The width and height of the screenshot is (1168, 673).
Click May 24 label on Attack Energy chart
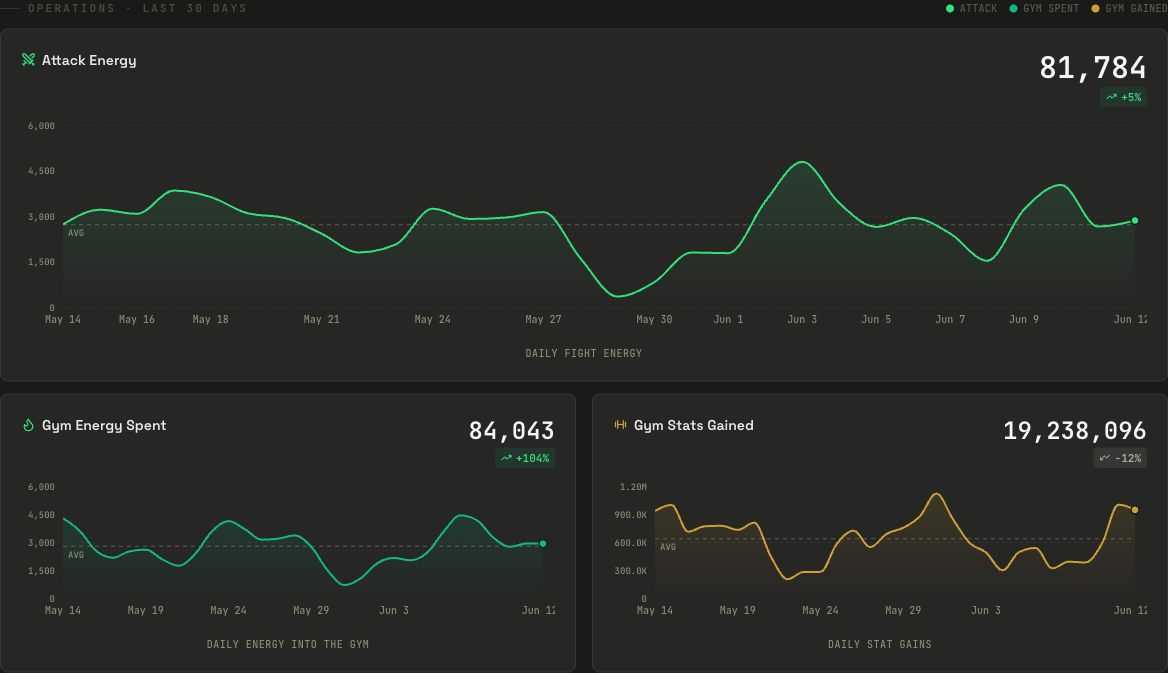(433, 319)
